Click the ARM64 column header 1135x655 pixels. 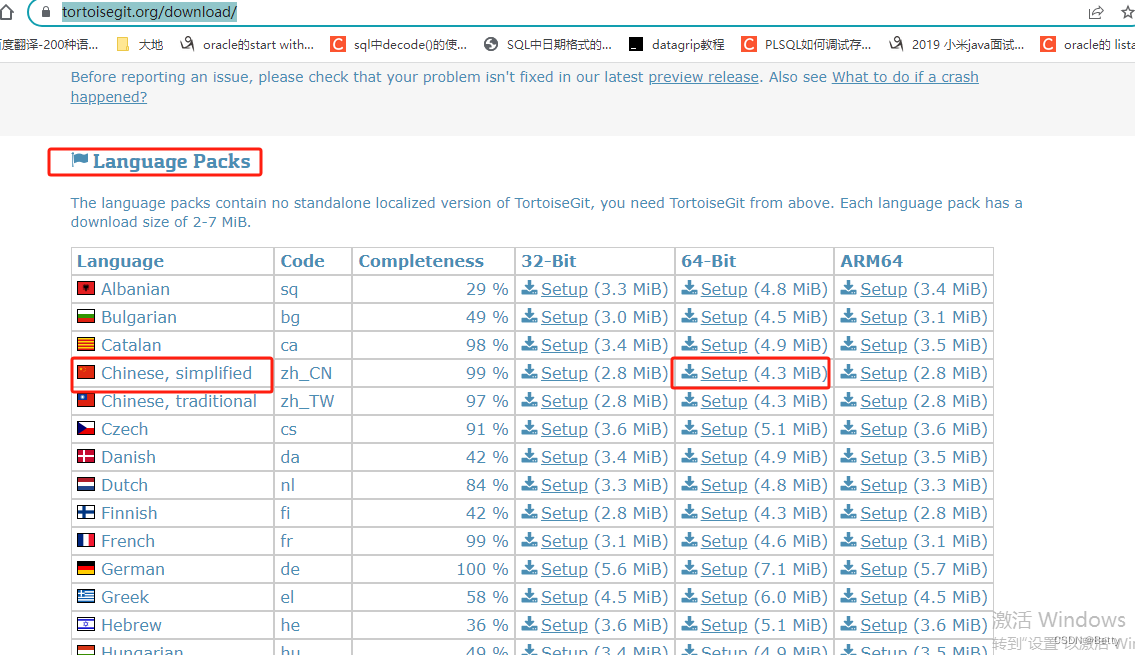click(872, 261)
